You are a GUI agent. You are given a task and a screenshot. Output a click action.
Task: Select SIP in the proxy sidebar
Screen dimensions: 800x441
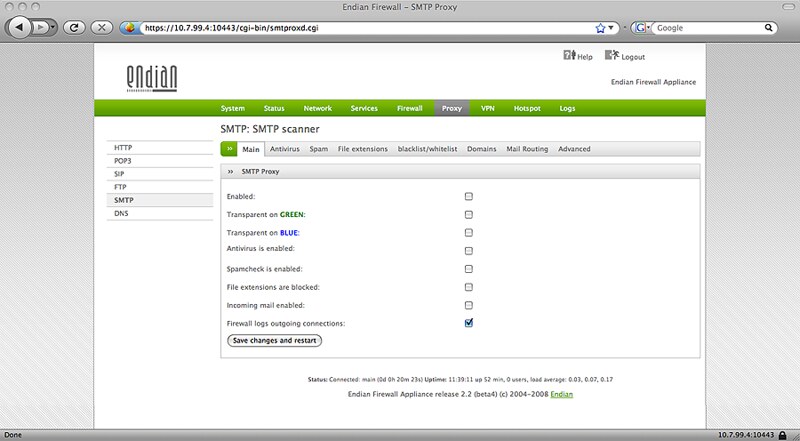pyautogui.click(x=160, y=174)
